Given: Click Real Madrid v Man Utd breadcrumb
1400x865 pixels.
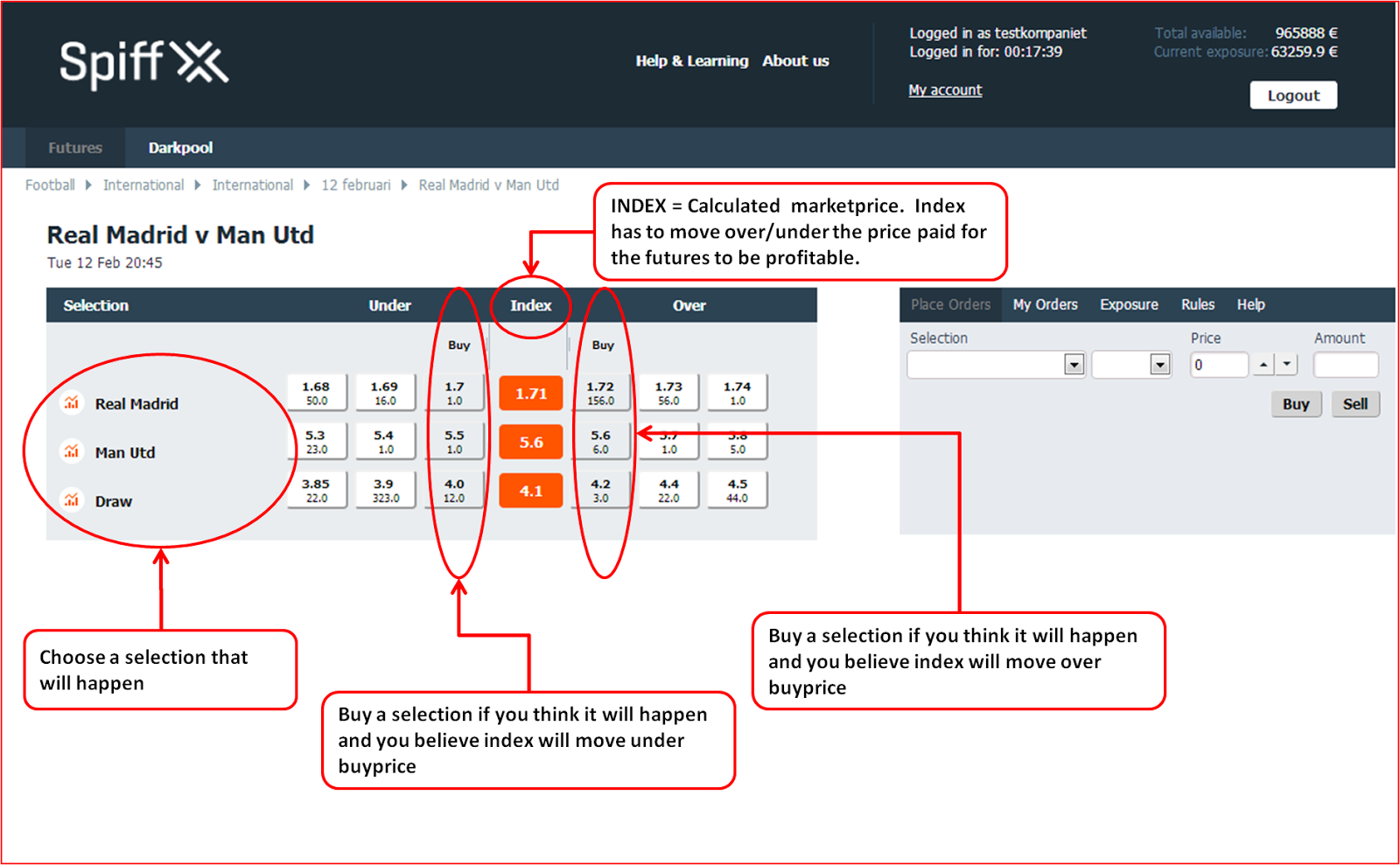Looking at the screenshot, I should 488,185.
